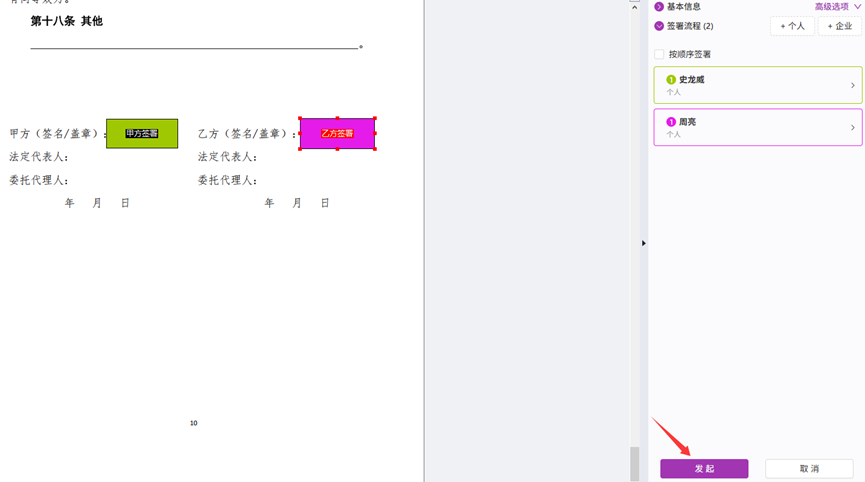
Task: Add an enterprise signer with + 企业
Action: point(839,26)
